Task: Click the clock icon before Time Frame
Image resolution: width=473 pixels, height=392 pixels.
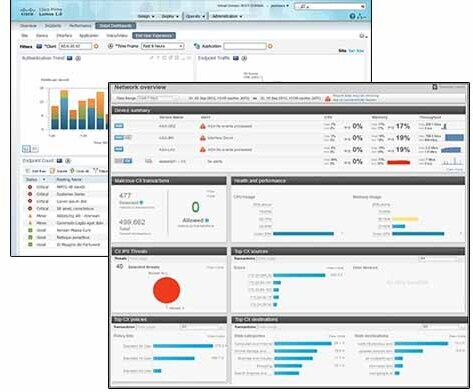Action: (111, 46)
